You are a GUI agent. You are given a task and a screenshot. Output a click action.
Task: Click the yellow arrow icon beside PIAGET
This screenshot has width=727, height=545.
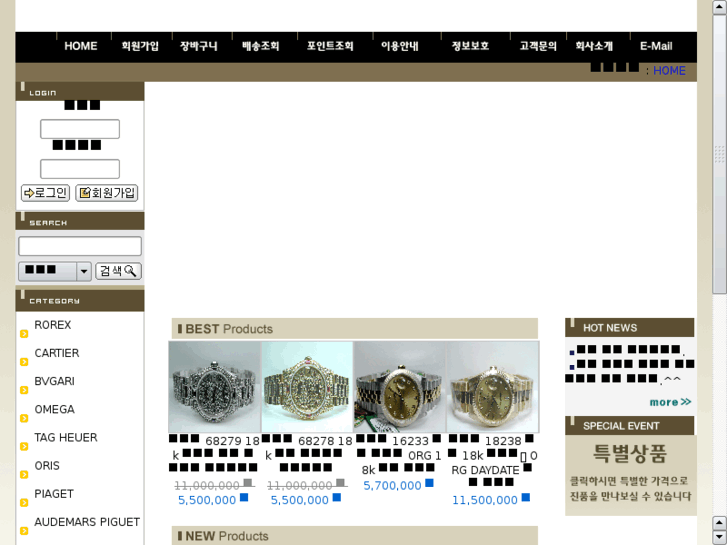[x=24, y=503]
